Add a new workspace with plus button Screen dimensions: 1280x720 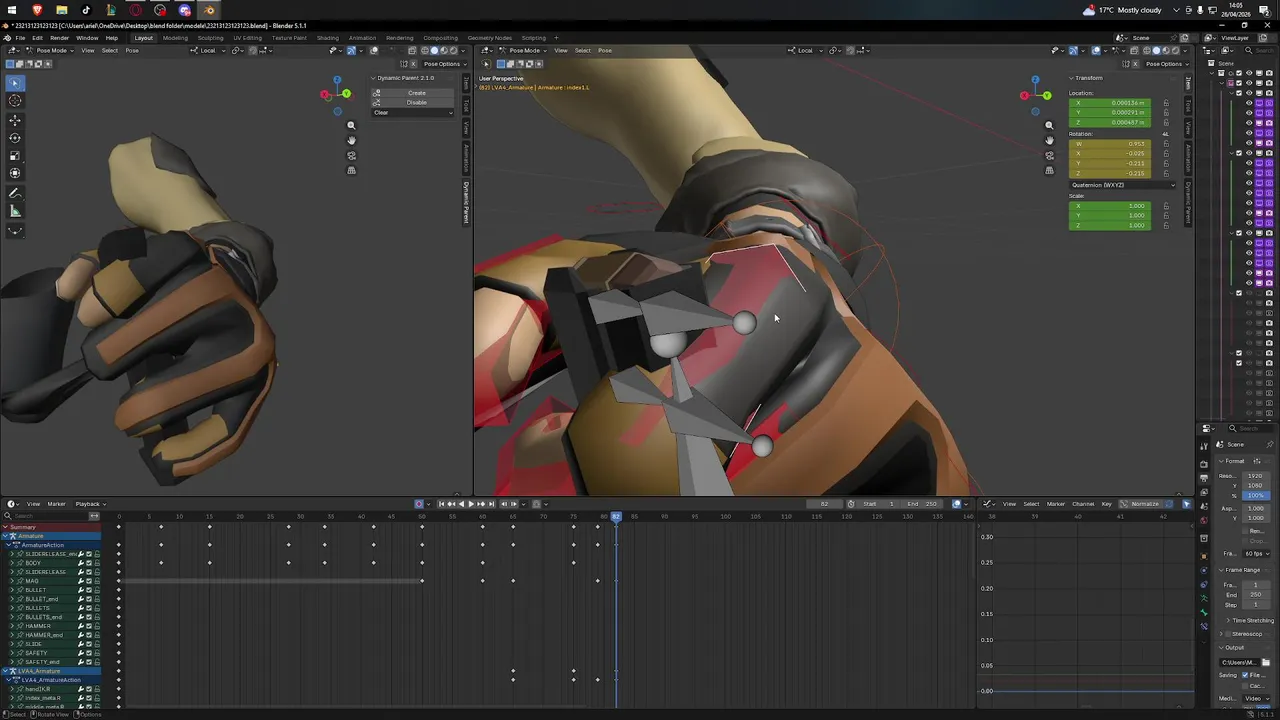558,38
